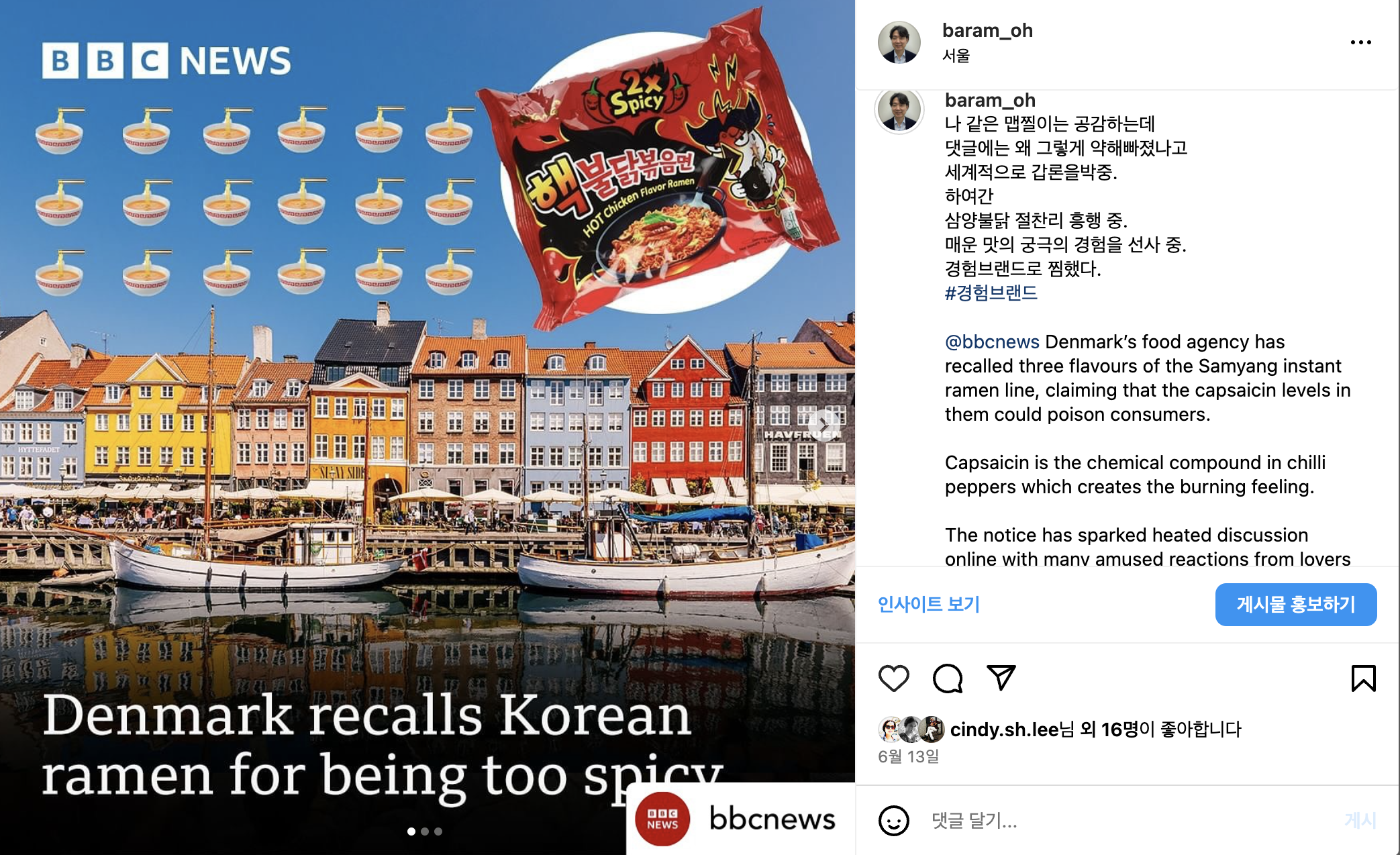1400x855 pixels.
Task: Advance to the next carousel image arrow
Action: click(x=824, y=425)
